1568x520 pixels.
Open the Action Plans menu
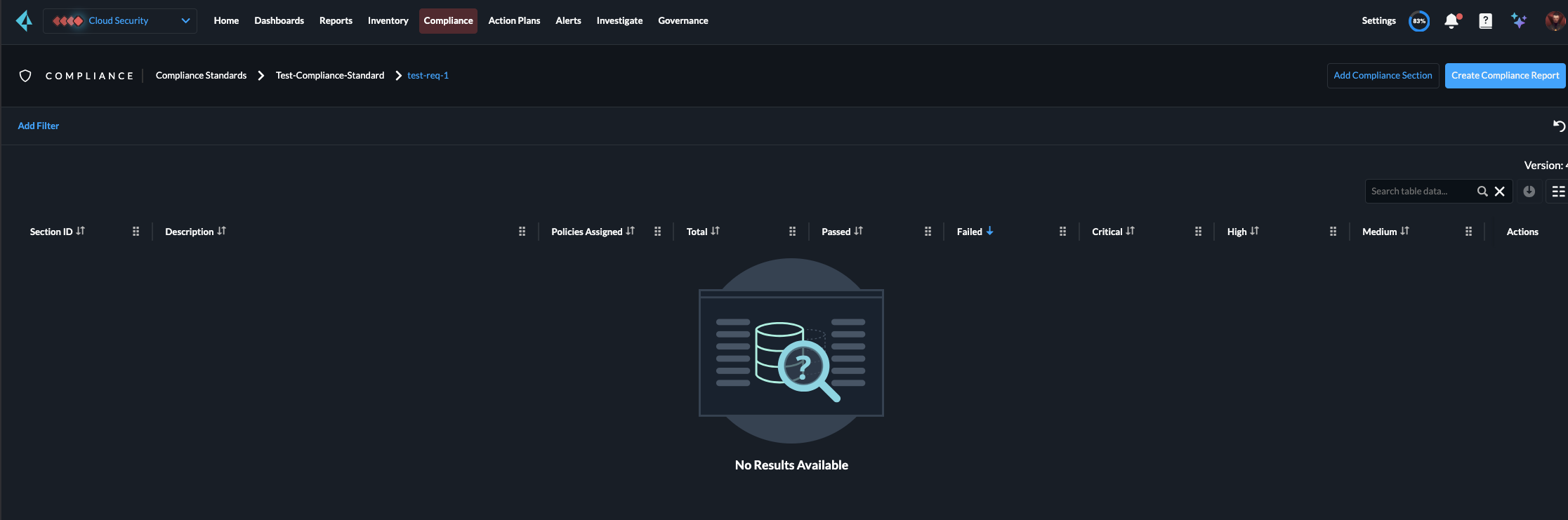click(x=514, y=21)
